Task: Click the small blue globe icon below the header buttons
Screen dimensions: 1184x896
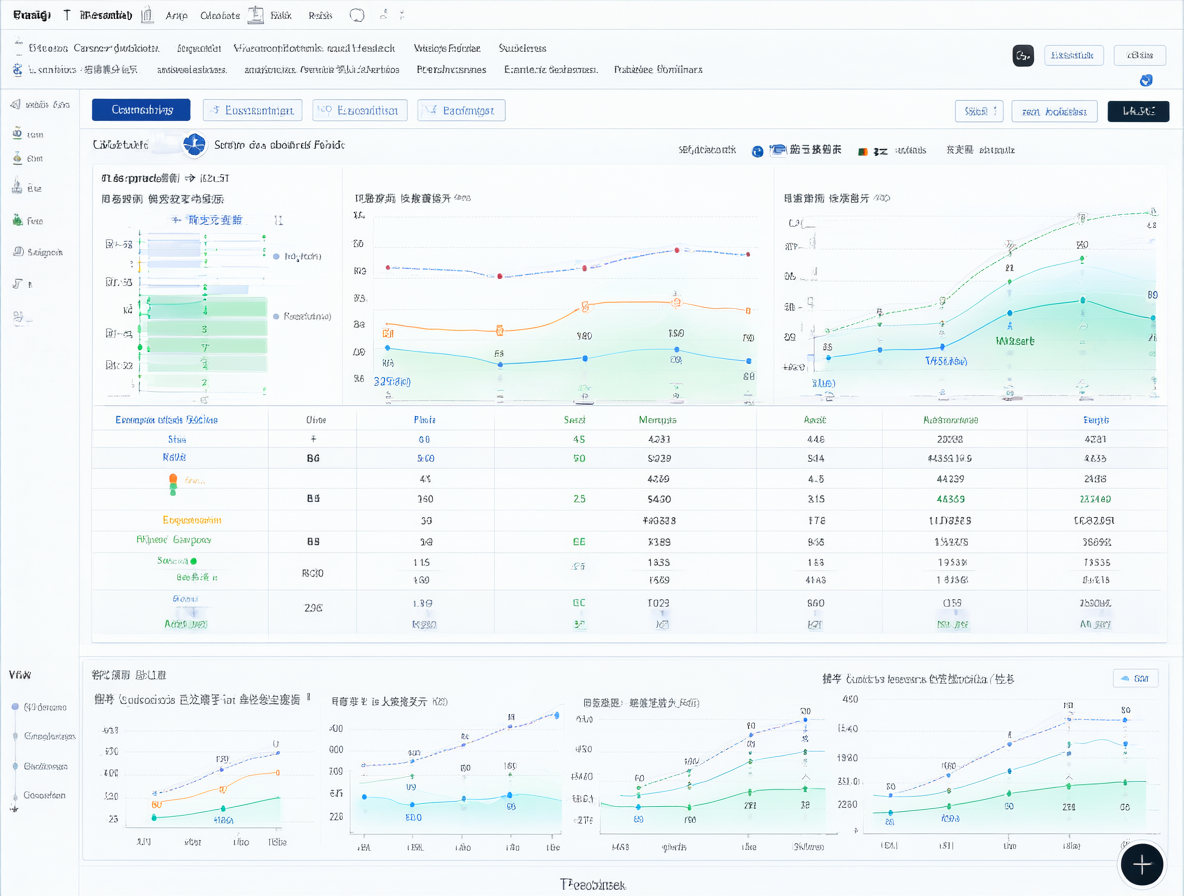Action: 1145,80
